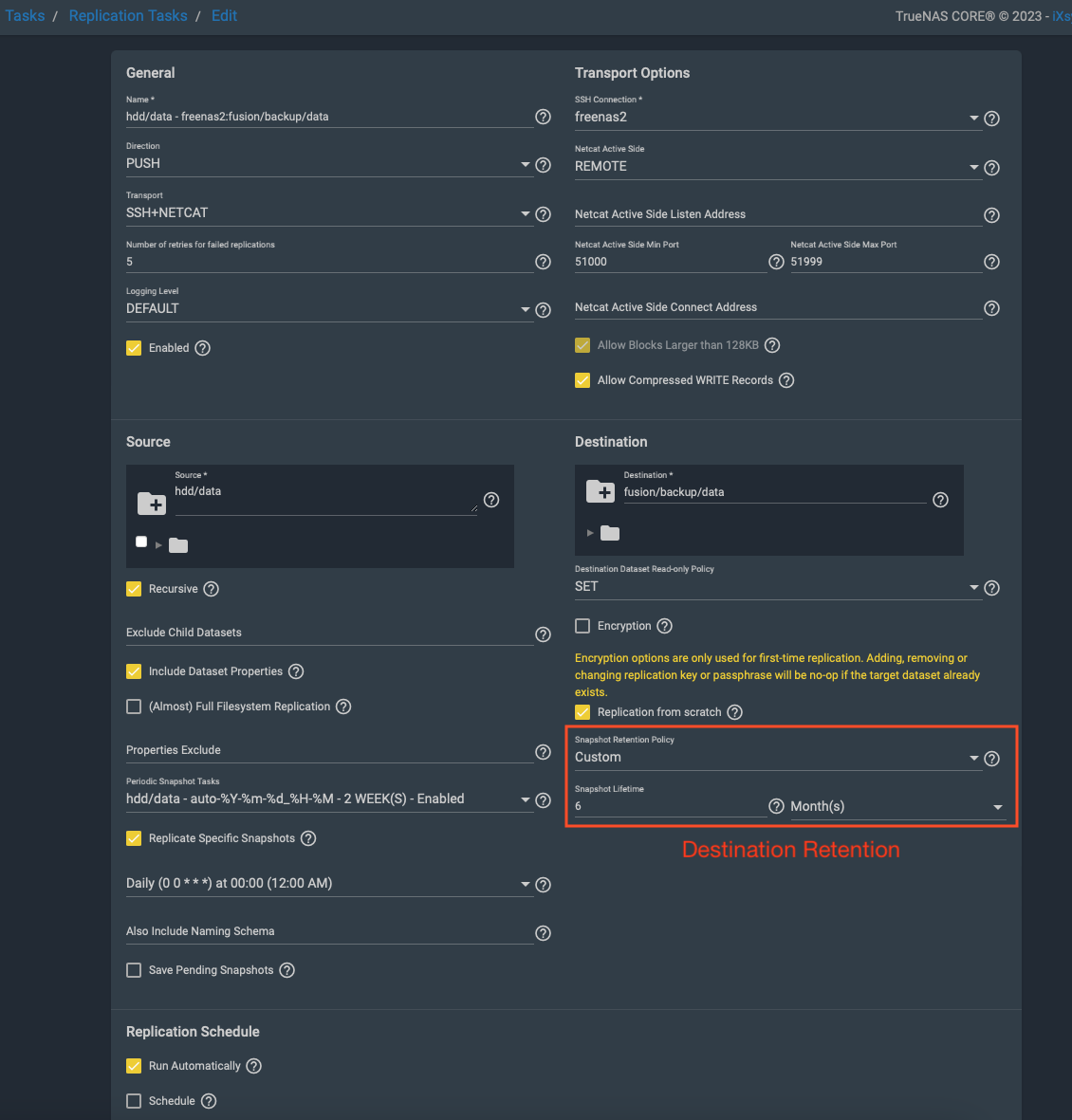Click the help icon next to Name field
1072x1120 pixels.
(x=543, y=117)
